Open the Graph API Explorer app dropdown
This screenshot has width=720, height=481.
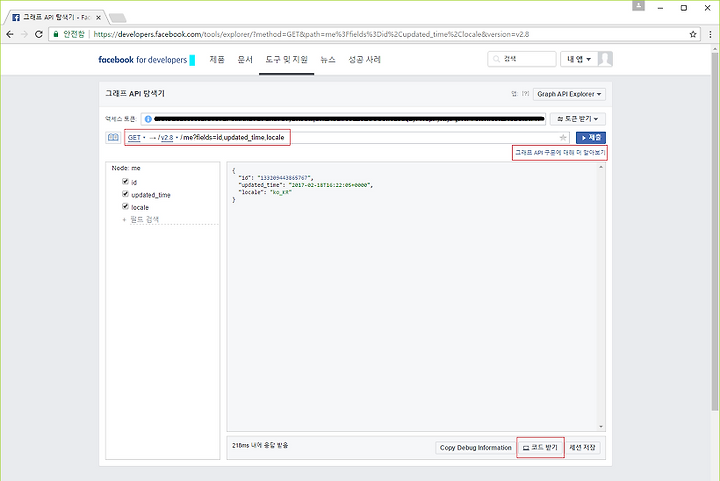point(569,94)
